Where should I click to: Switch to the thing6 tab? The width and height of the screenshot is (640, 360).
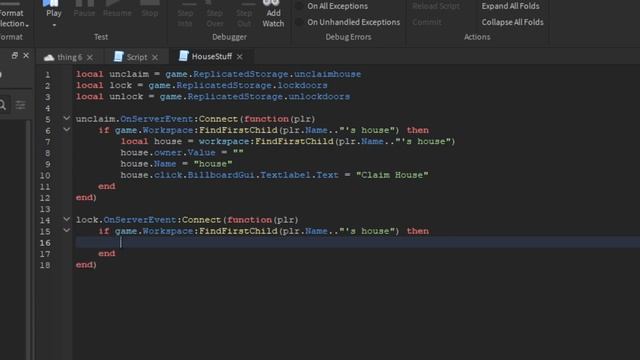[x=69, y=57]
